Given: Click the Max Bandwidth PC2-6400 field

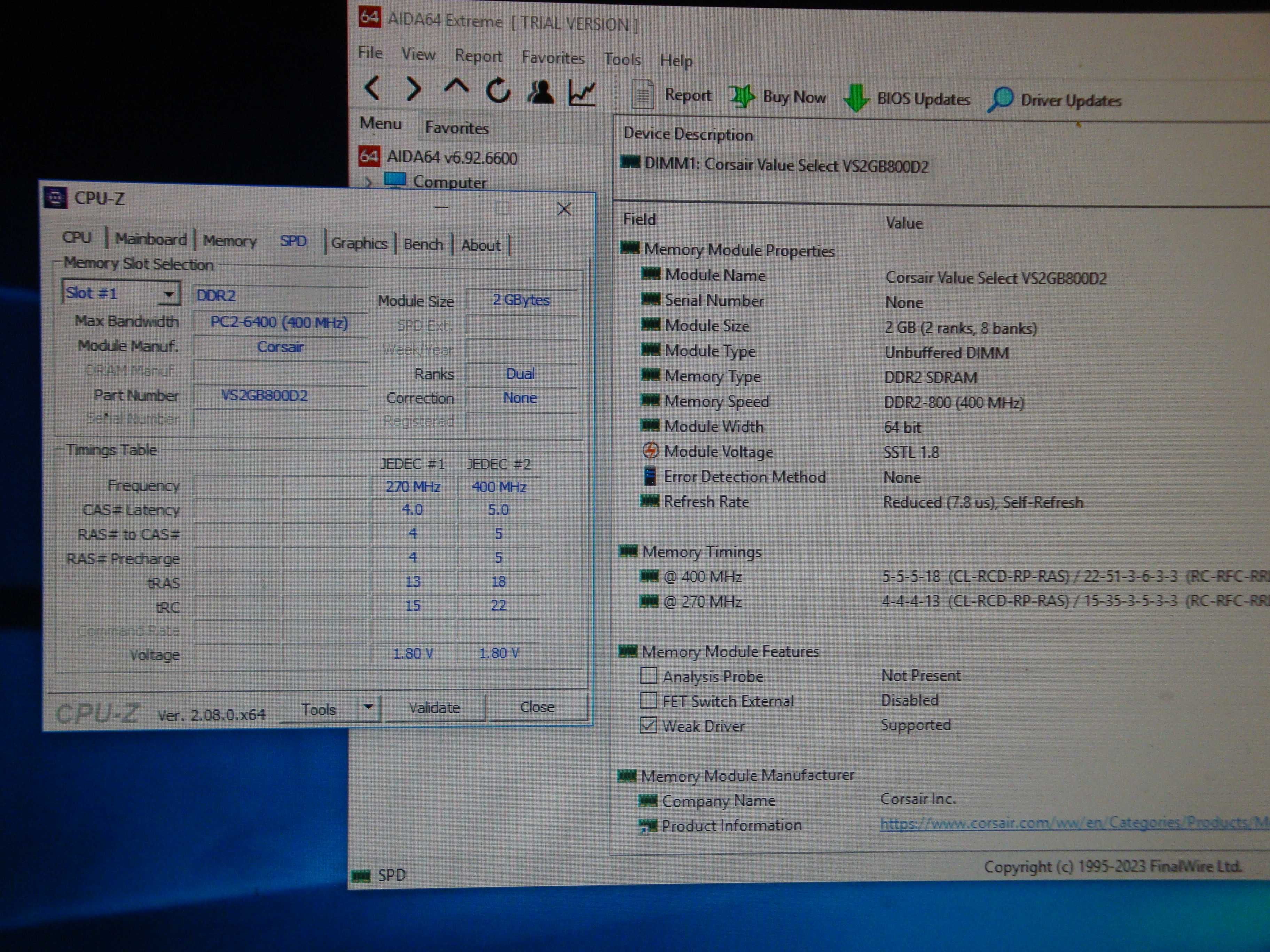Looking at the screenshot, I should click(280, 323).
